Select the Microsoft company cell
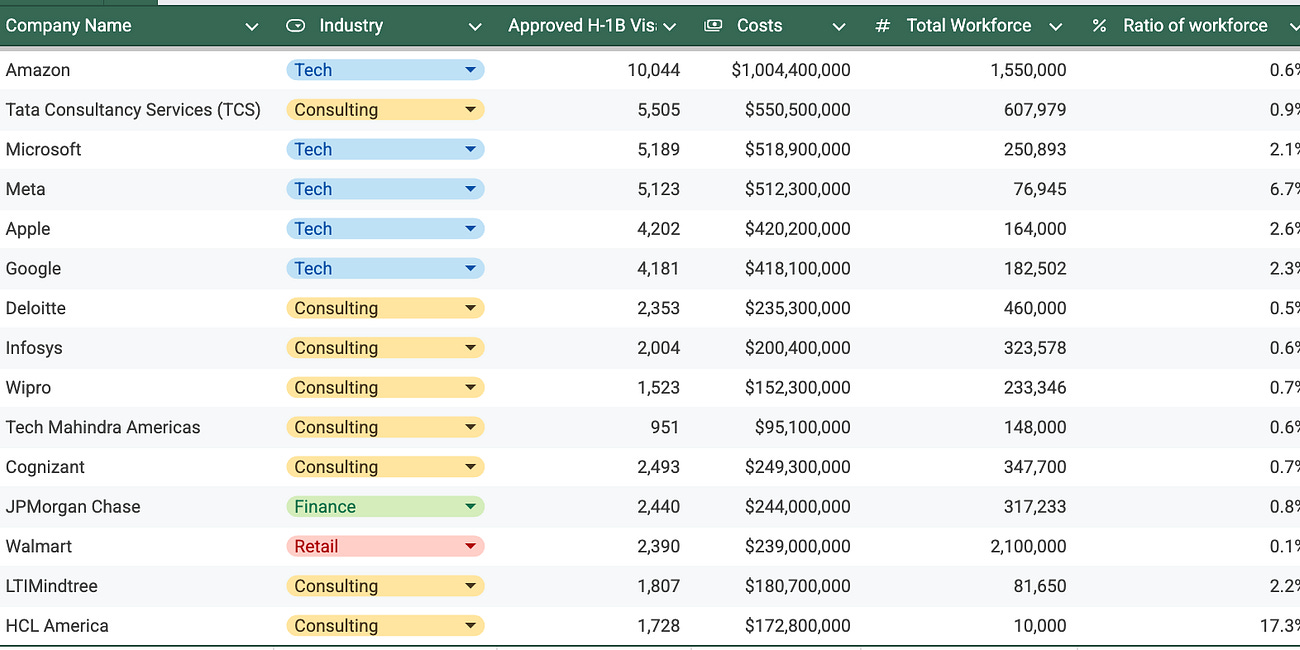Screen dimensions: 1300x650 tap(136, 149)
